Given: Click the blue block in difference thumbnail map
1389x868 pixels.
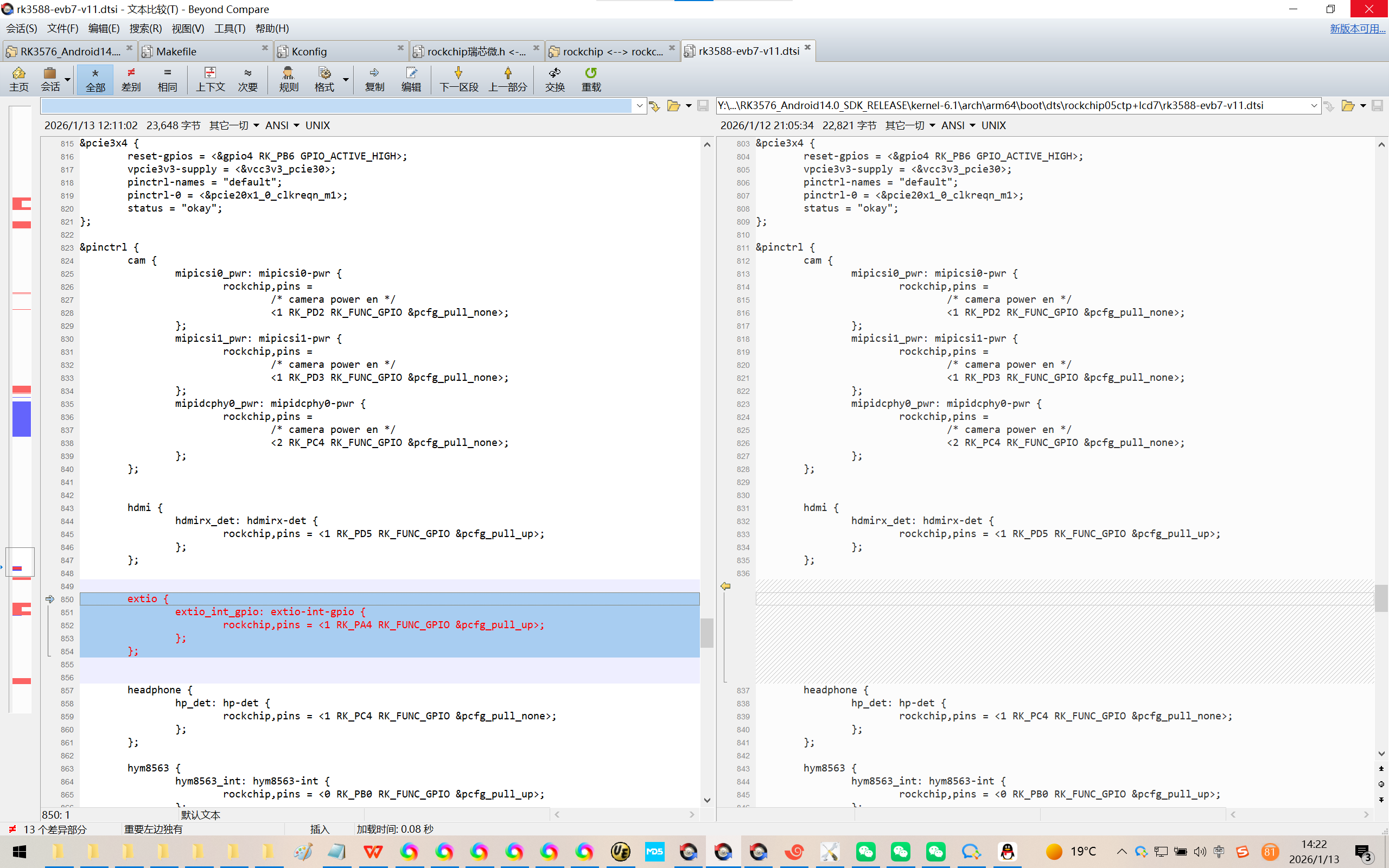Looking at the screenshot, I should [x=22, y=418].
